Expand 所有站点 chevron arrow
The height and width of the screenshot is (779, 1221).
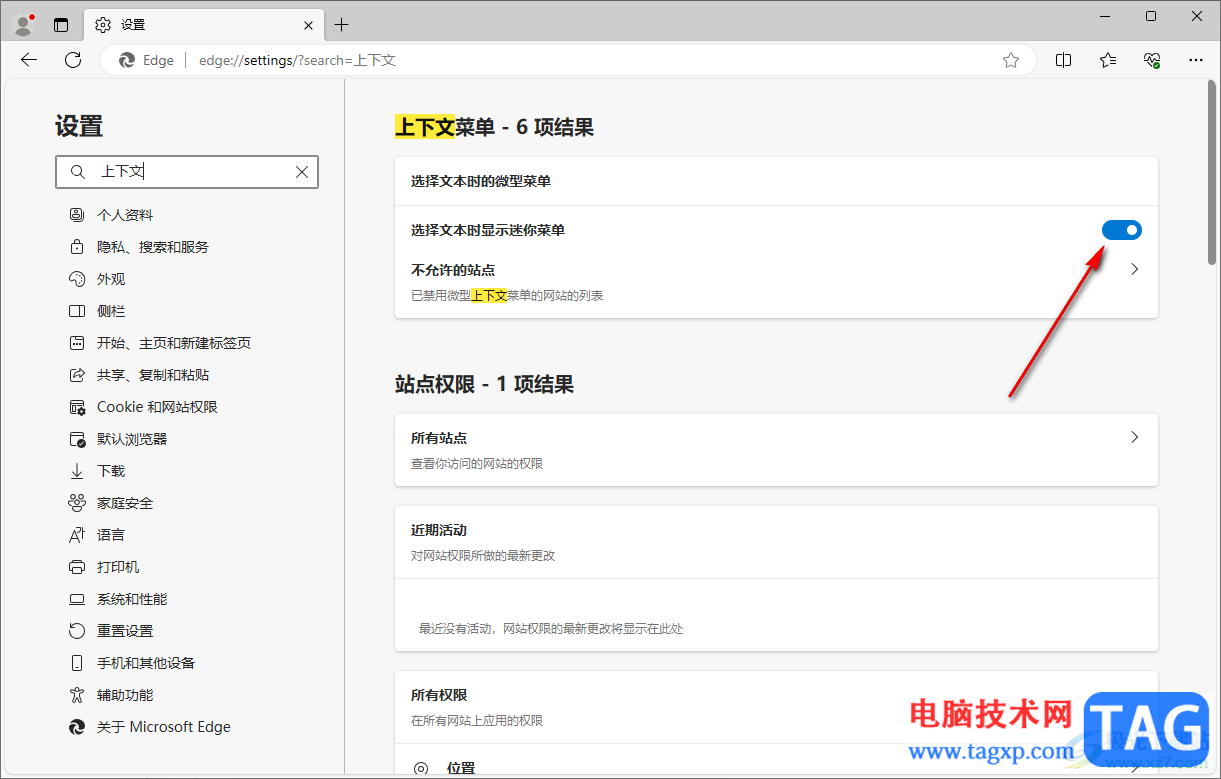click(1134, 437)
